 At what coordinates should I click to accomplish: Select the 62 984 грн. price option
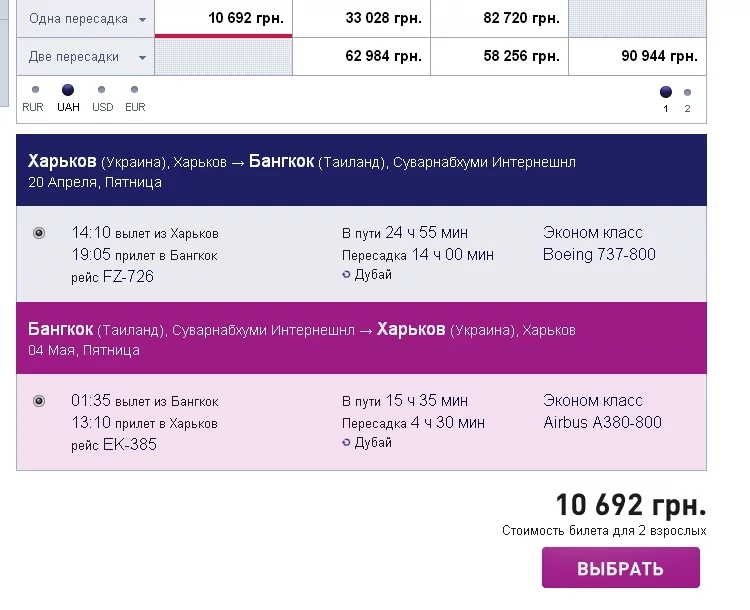click(361, 57)
